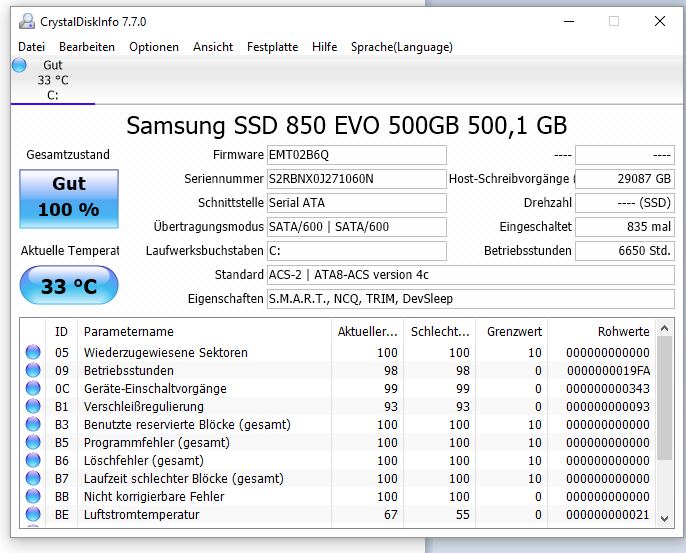Open the Hilfe menu

(325, 47)
